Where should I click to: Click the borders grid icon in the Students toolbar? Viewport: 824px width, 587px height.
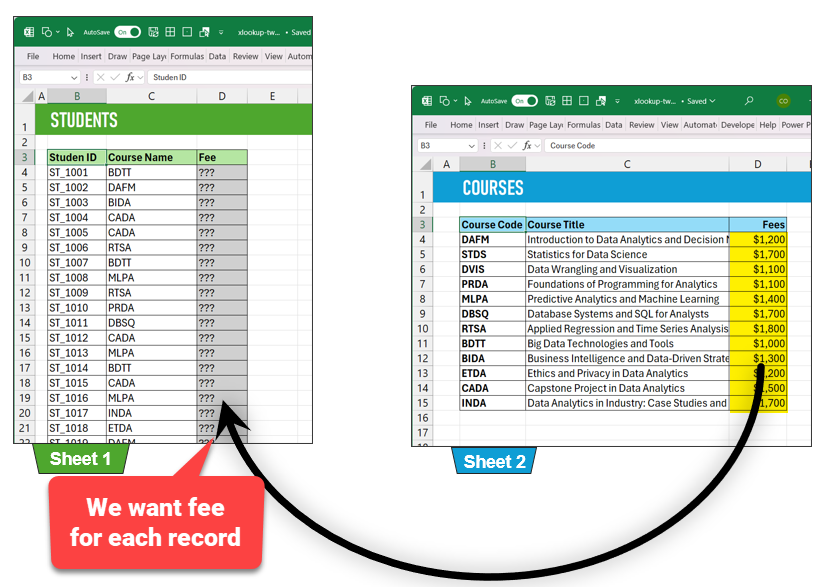coord(171,32)
